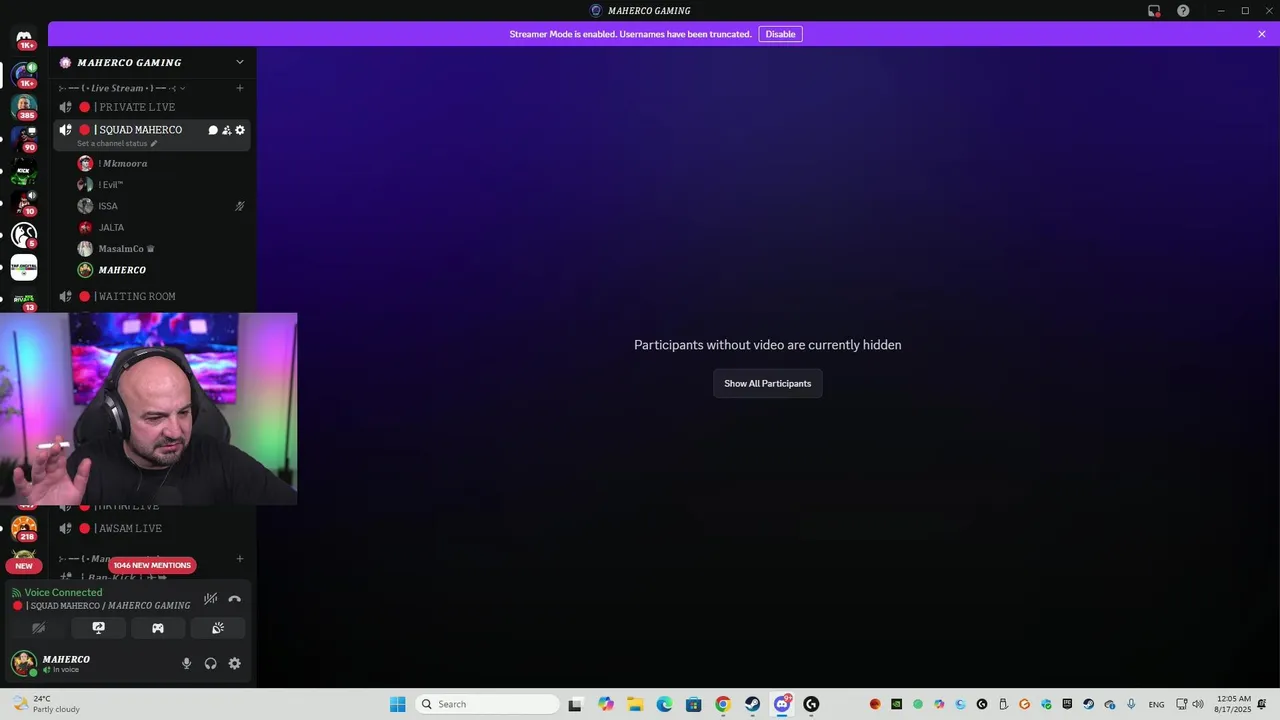Image resolution: width=1280 pixels, height=720 pixels.
Task: Open Discord help icon
Action: point(1183,11)
